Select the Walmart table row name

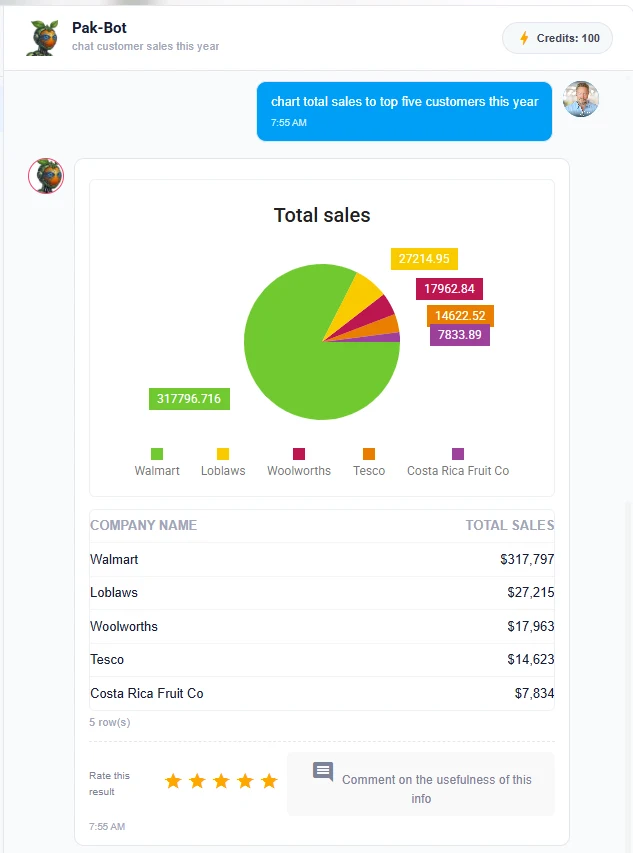114,559
